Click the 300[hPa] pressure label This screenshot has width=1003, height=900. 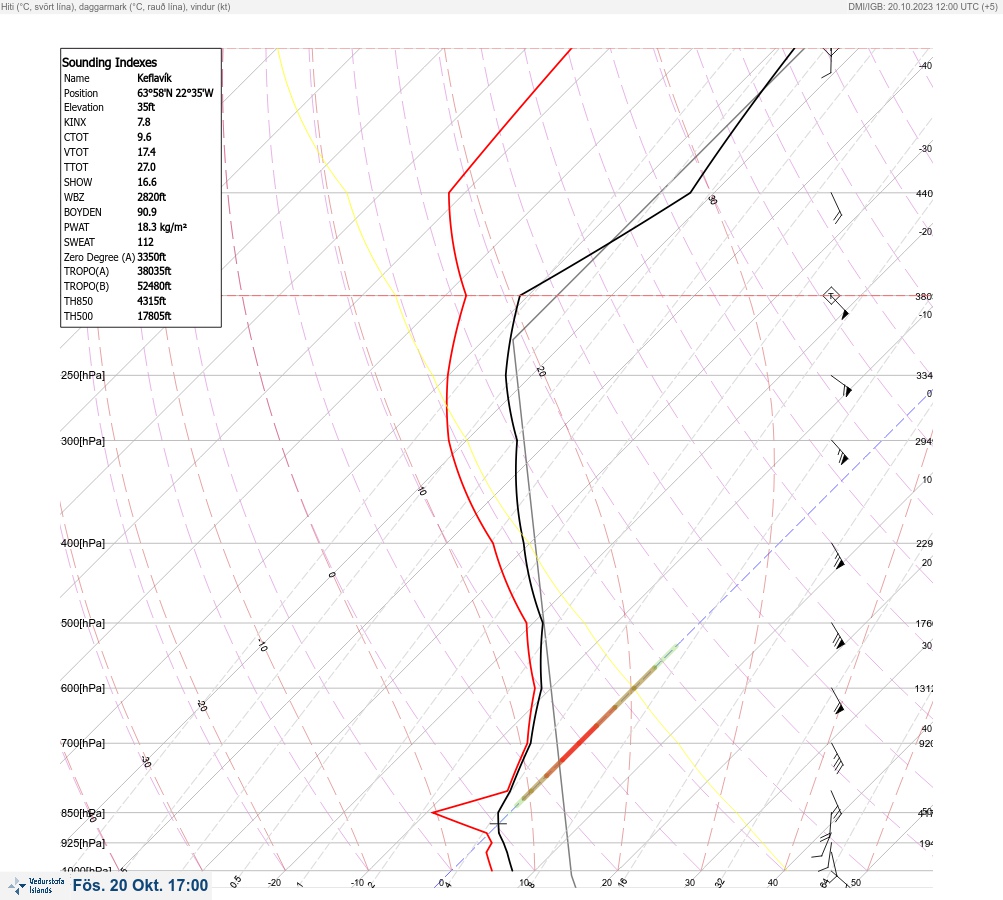(83, 441)
